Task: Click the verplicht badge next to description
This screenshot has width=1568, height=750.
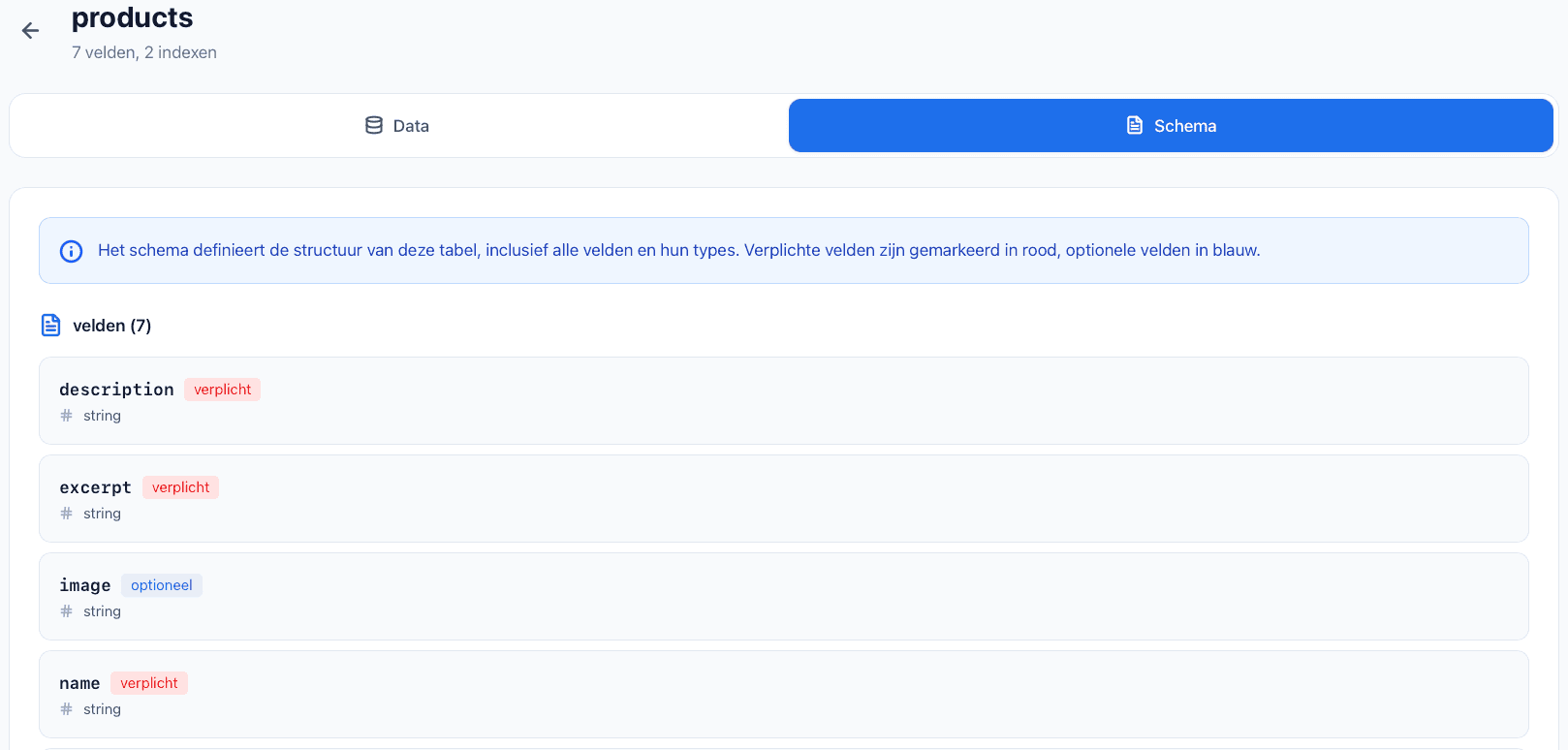Action: [222, 390]
